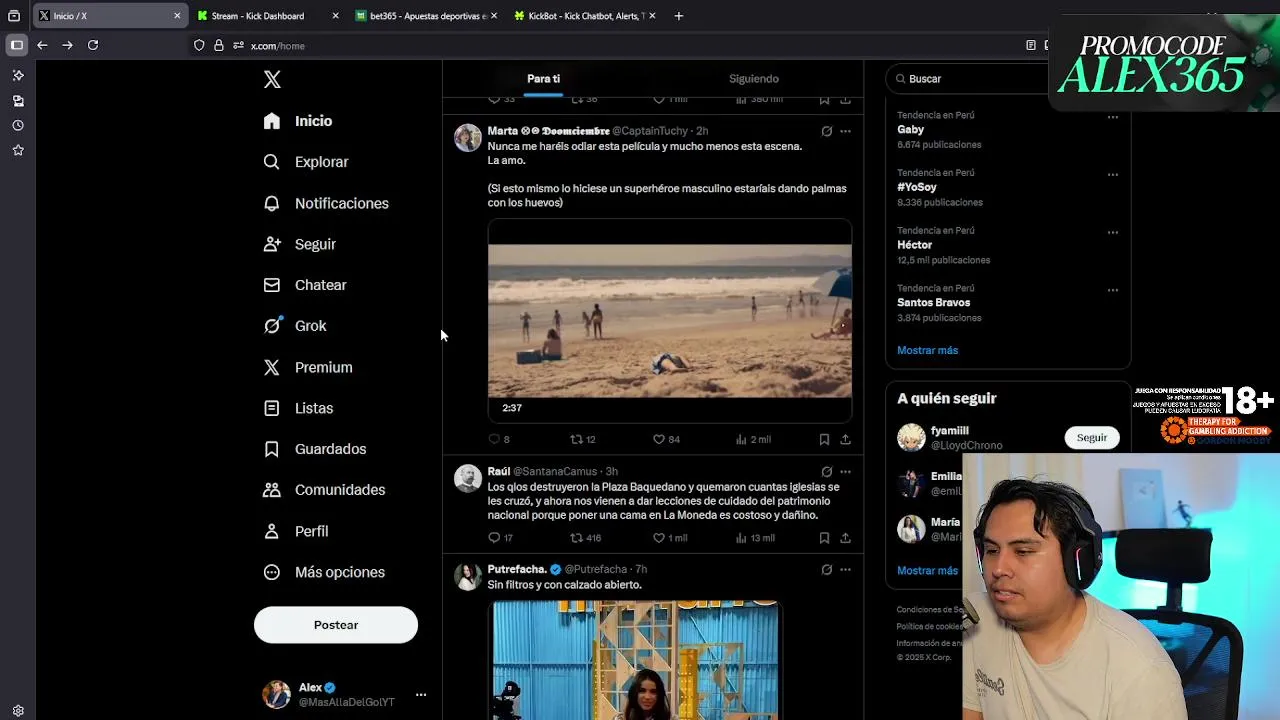Repost Marta's post with 12 reposts
This screenshot has width=1280, height=720.
click(x=582, y=439)
